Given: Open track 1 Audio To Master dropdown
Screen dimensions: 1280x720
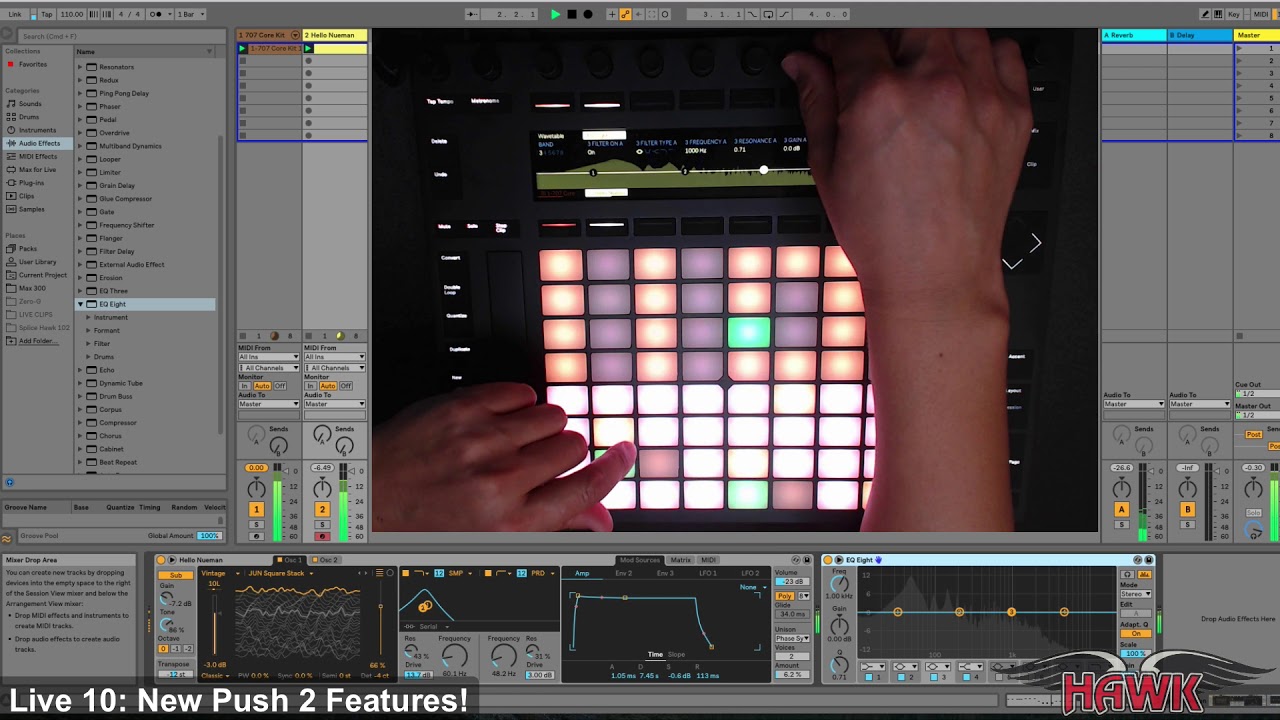Looking at the screenshot, I should (x=268, y=404).
